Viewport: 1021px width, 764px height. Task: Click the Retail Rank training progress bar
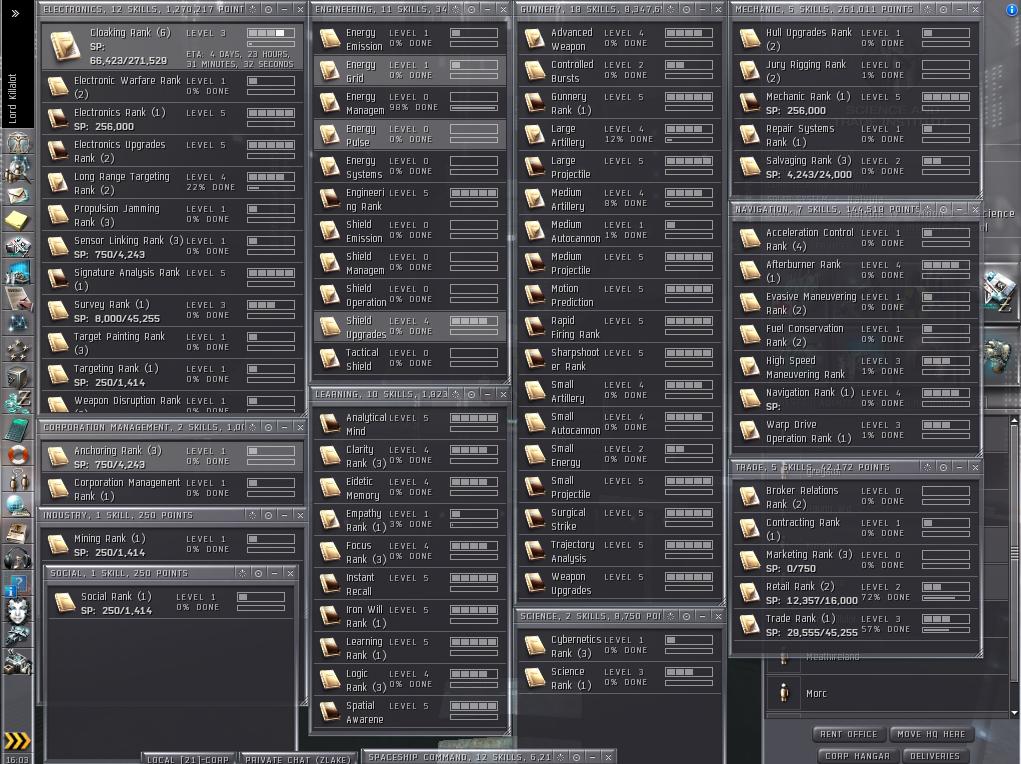[945, 598]
